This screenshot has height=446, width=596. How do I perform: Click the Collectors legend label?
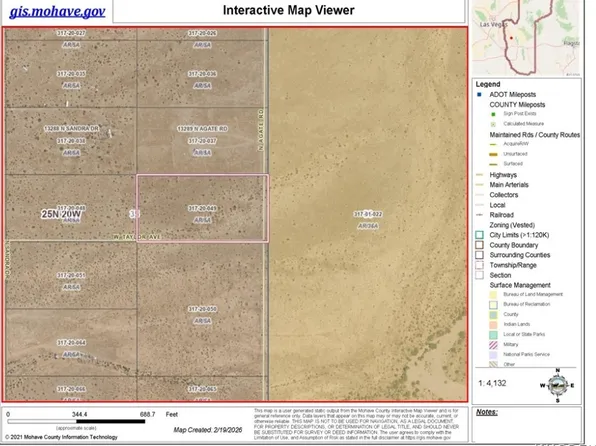click(504, 195)
